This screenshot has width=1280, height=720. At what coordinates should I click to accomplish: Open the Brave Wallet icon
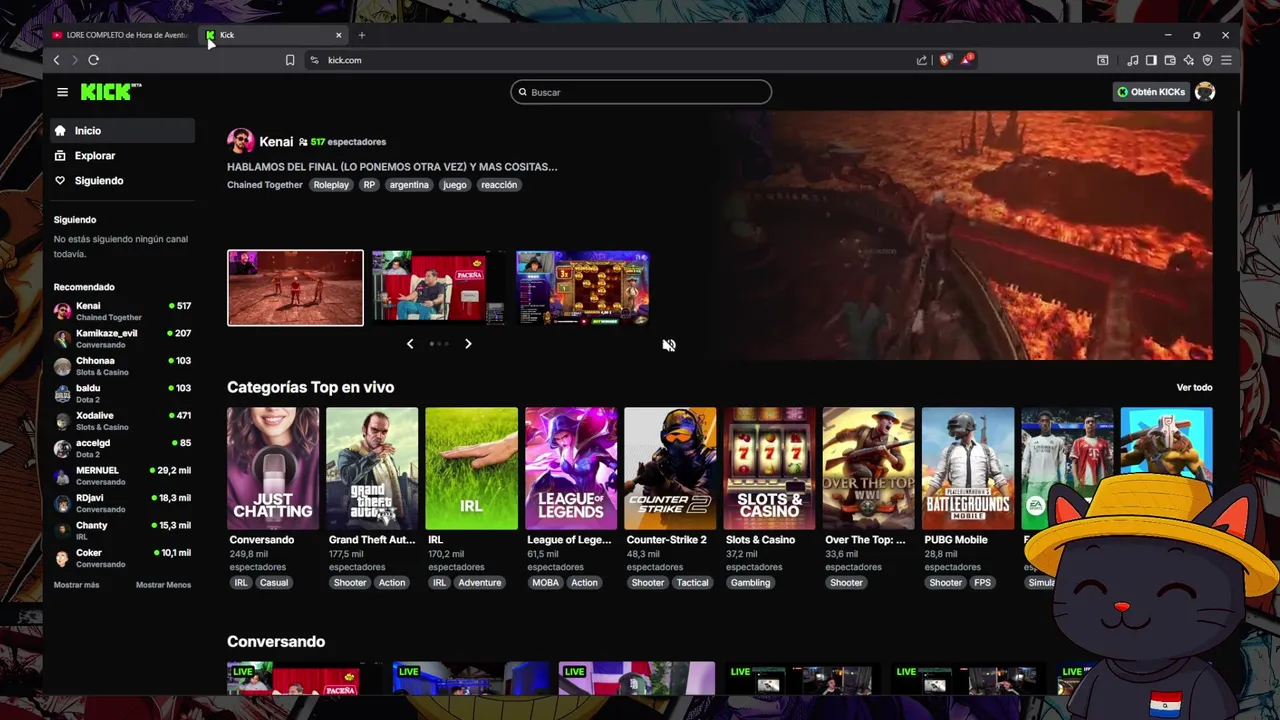pos(1170,60)
